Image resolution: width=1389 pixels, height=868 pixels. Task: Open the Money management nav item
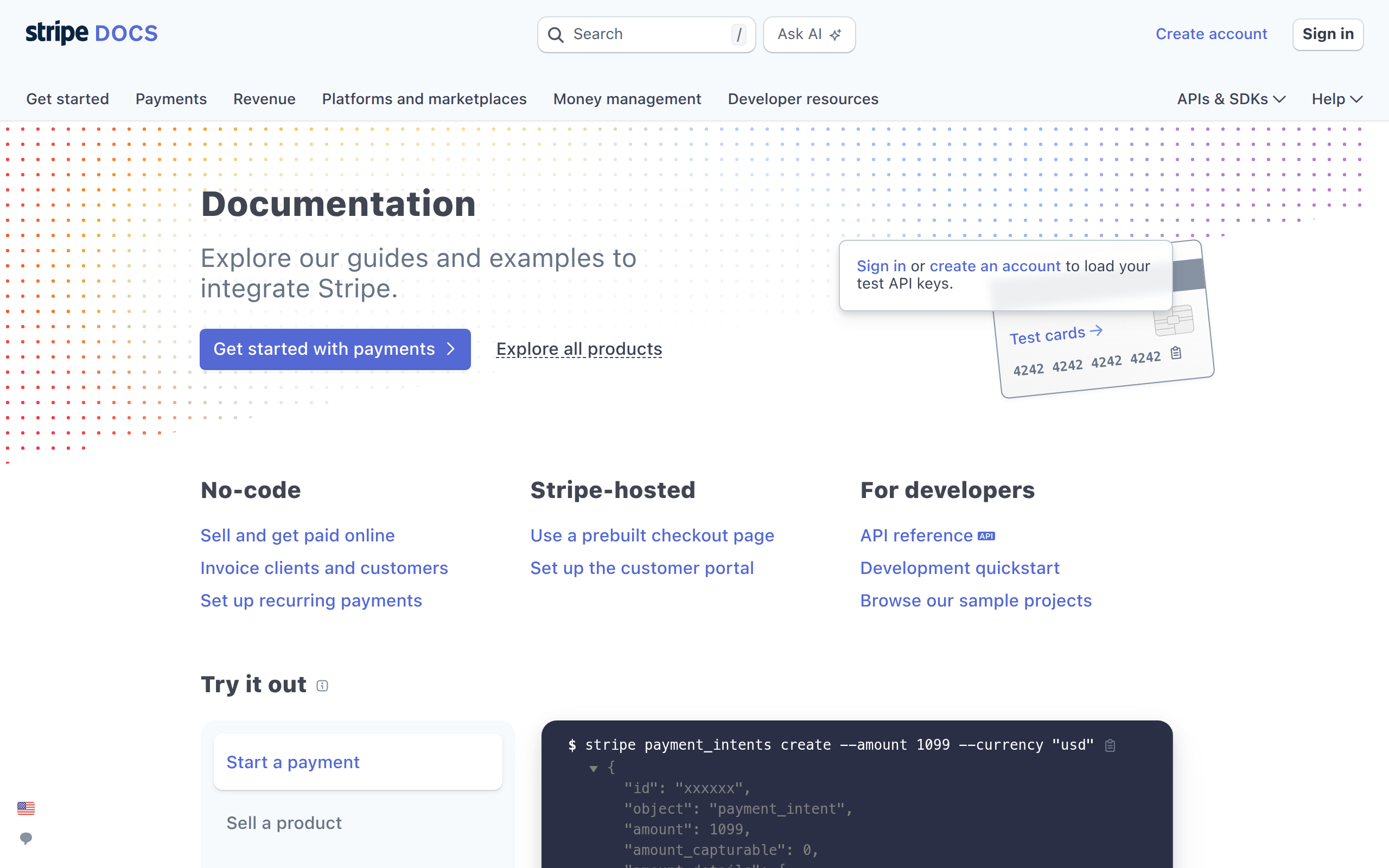pyautogui.click(x=627, y=99)
